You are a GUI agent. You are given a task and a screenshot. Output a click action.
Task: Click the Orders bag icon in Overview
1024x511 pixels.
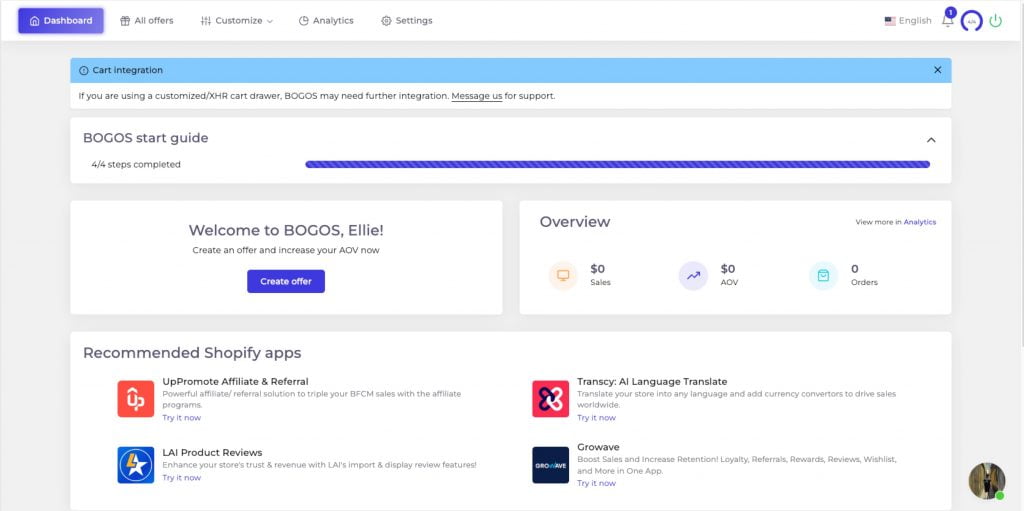[823, 275]
